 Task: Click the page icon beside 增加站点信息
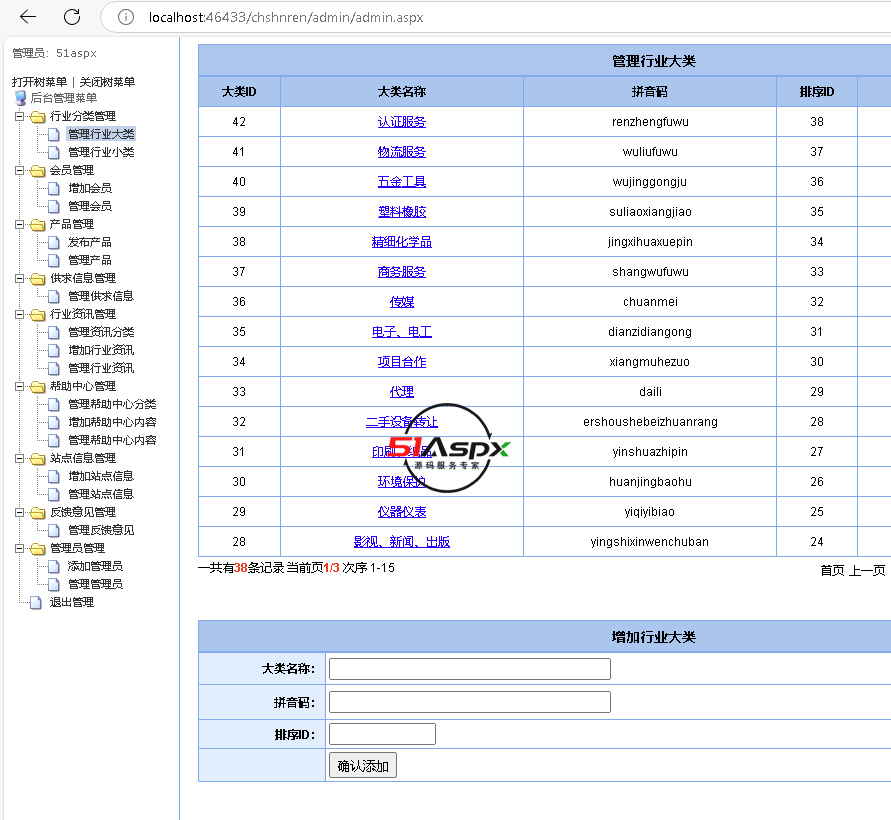pyautogui.click(x=54, y=476)
